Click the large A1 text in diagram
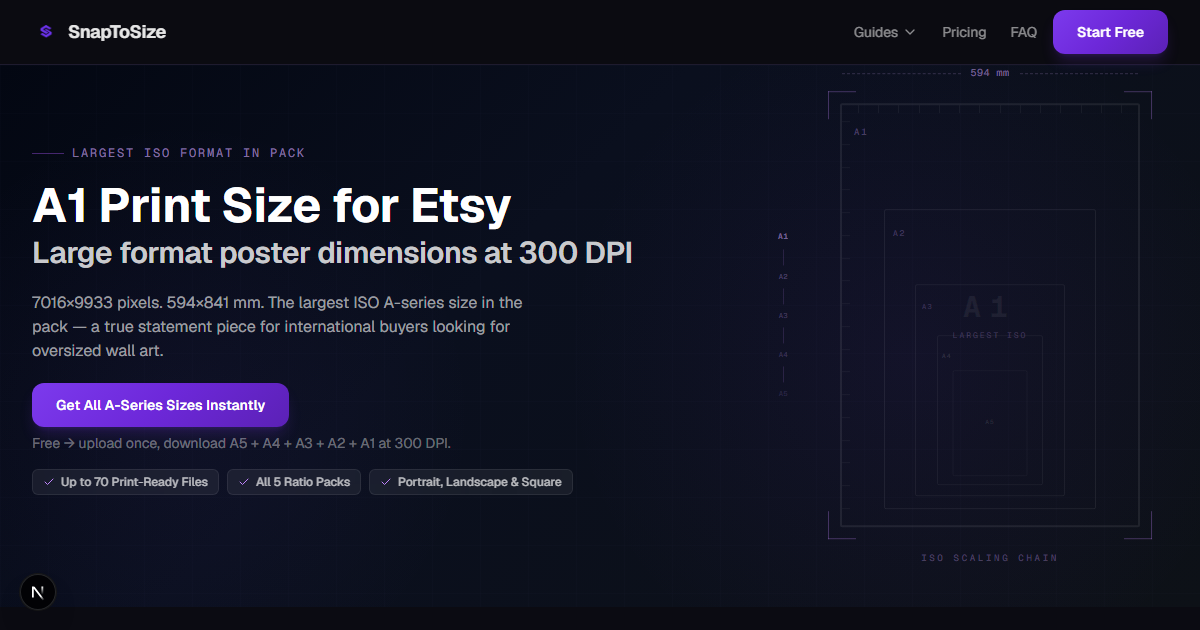Screen dimensions: 1200x630 pos(986,307)
